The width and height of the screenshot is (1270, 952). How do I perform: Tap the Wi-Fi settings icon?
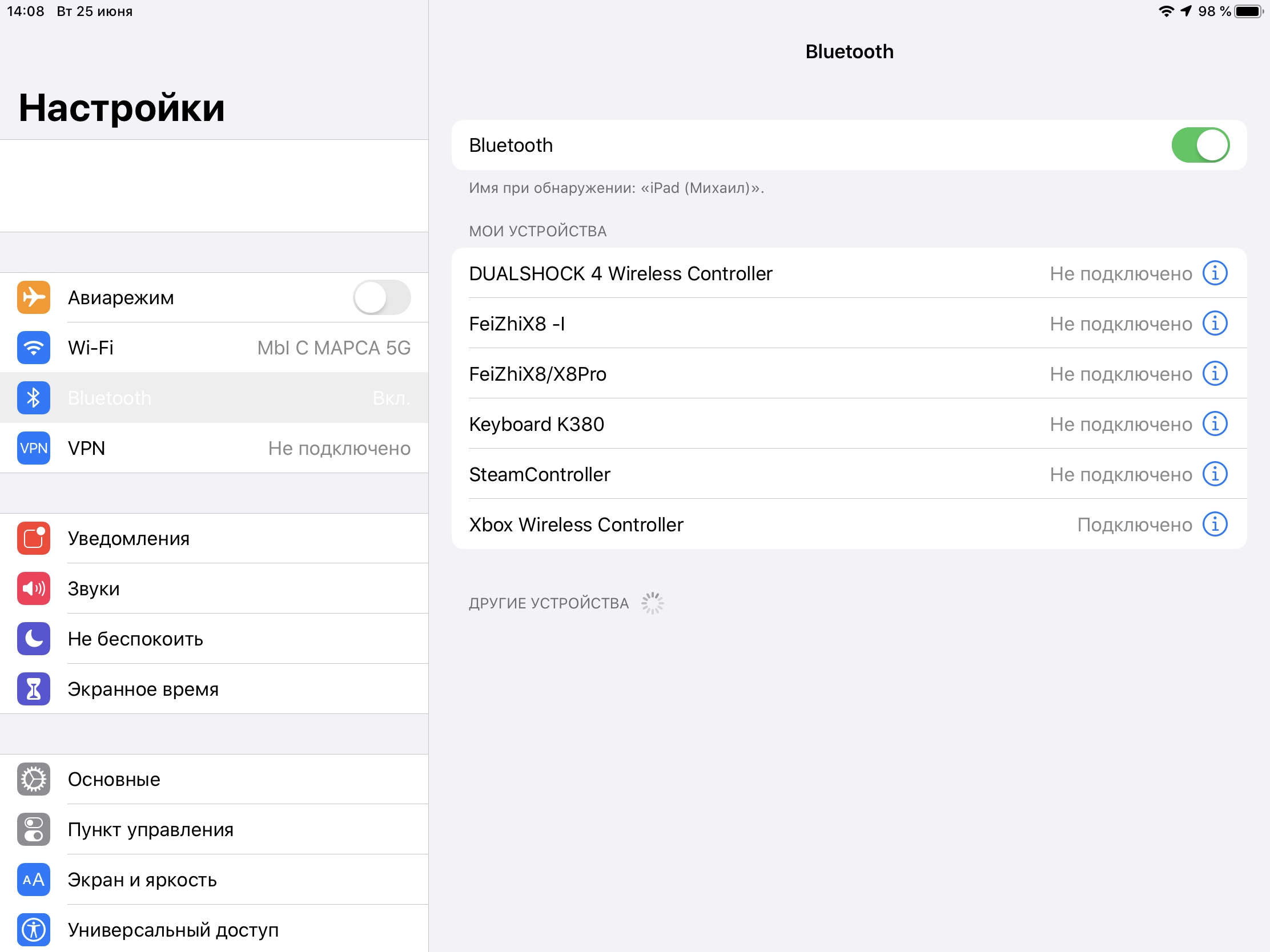point(33,348)
